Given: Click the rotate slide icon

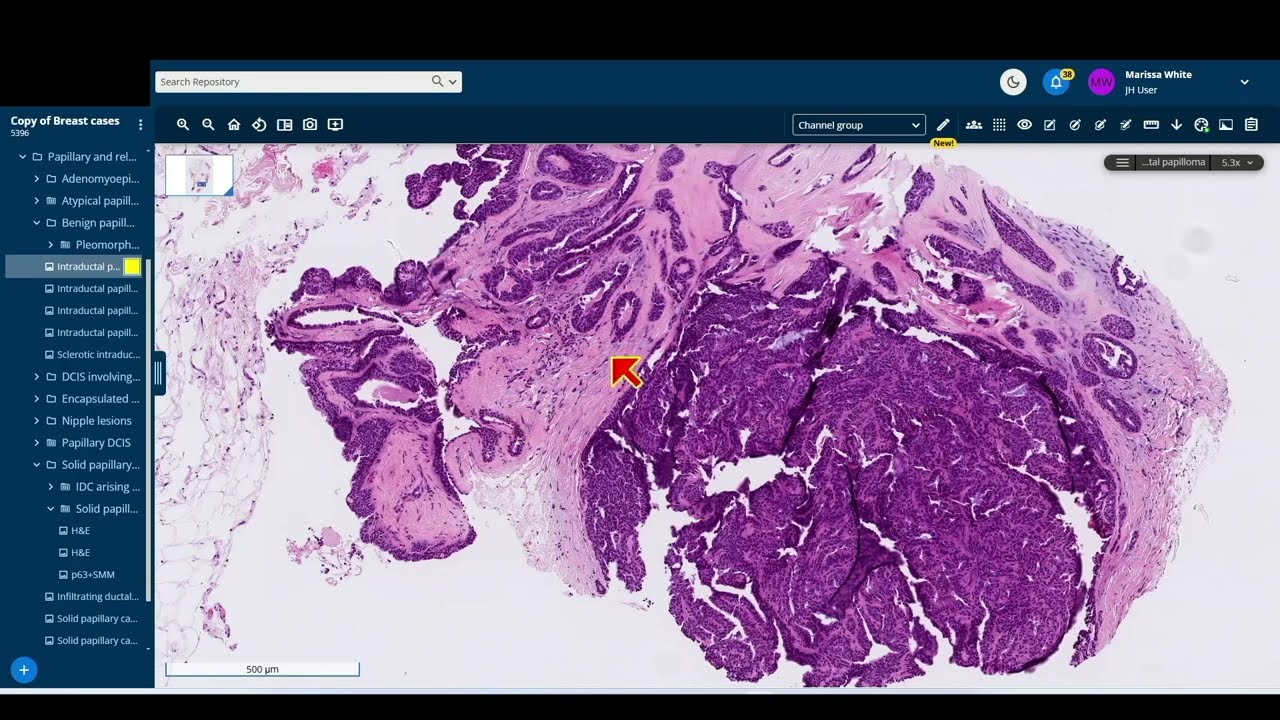Looking at the screenshot, I should click(x=259, y=125).
